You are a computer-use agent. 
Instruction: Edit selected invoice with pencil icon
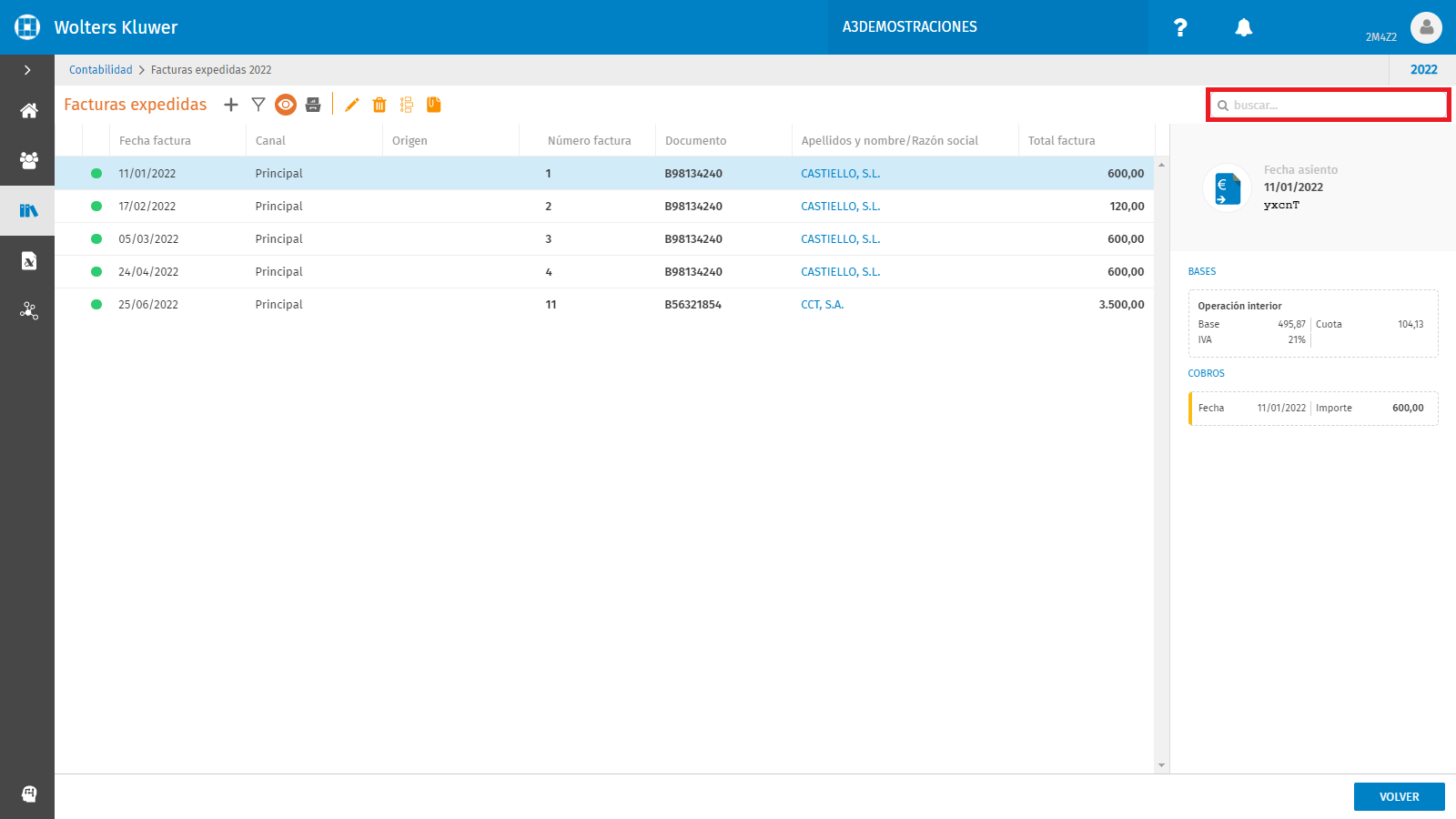(x=352, y=105)
